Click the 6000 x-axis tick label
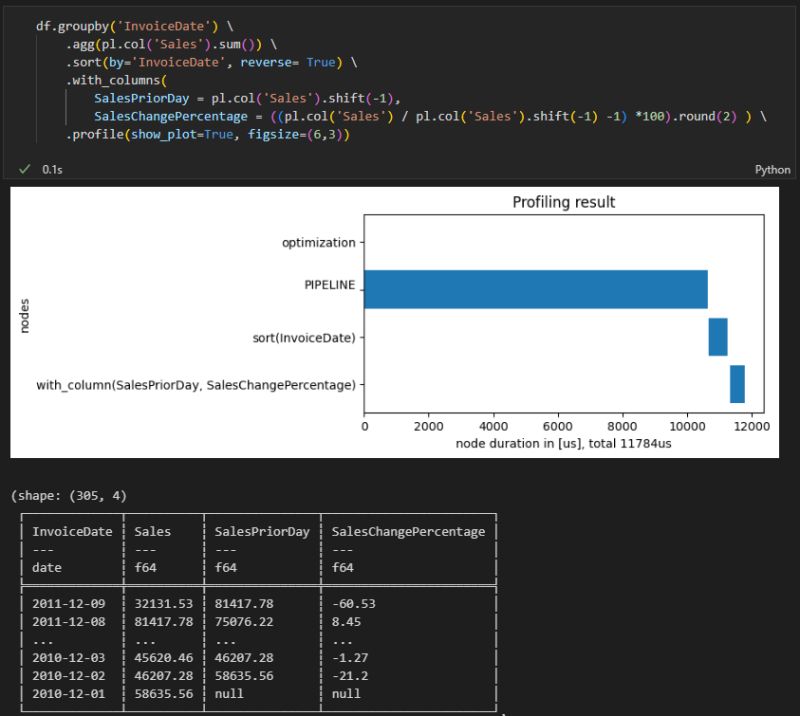800x716 pixels. [558, 426]
